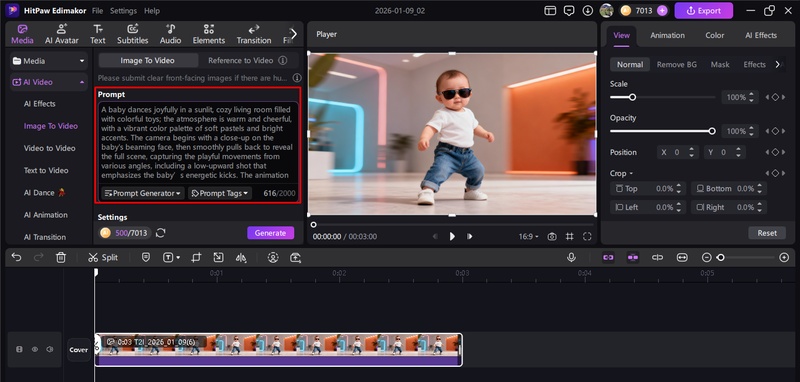Click the Scale slider handle
The width and height of the screenshot is (800, 382).
tap(632, 97)
